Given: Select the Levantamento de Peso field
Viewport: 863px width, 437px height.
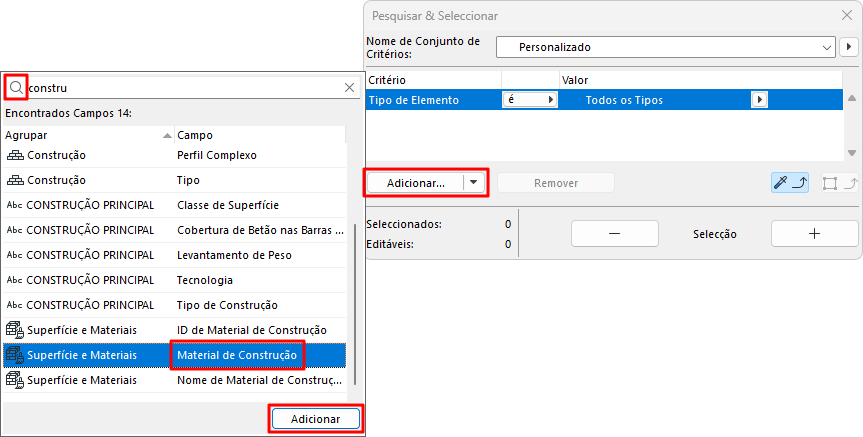Looking at the screenshot, I should click(x=234, y=255).
